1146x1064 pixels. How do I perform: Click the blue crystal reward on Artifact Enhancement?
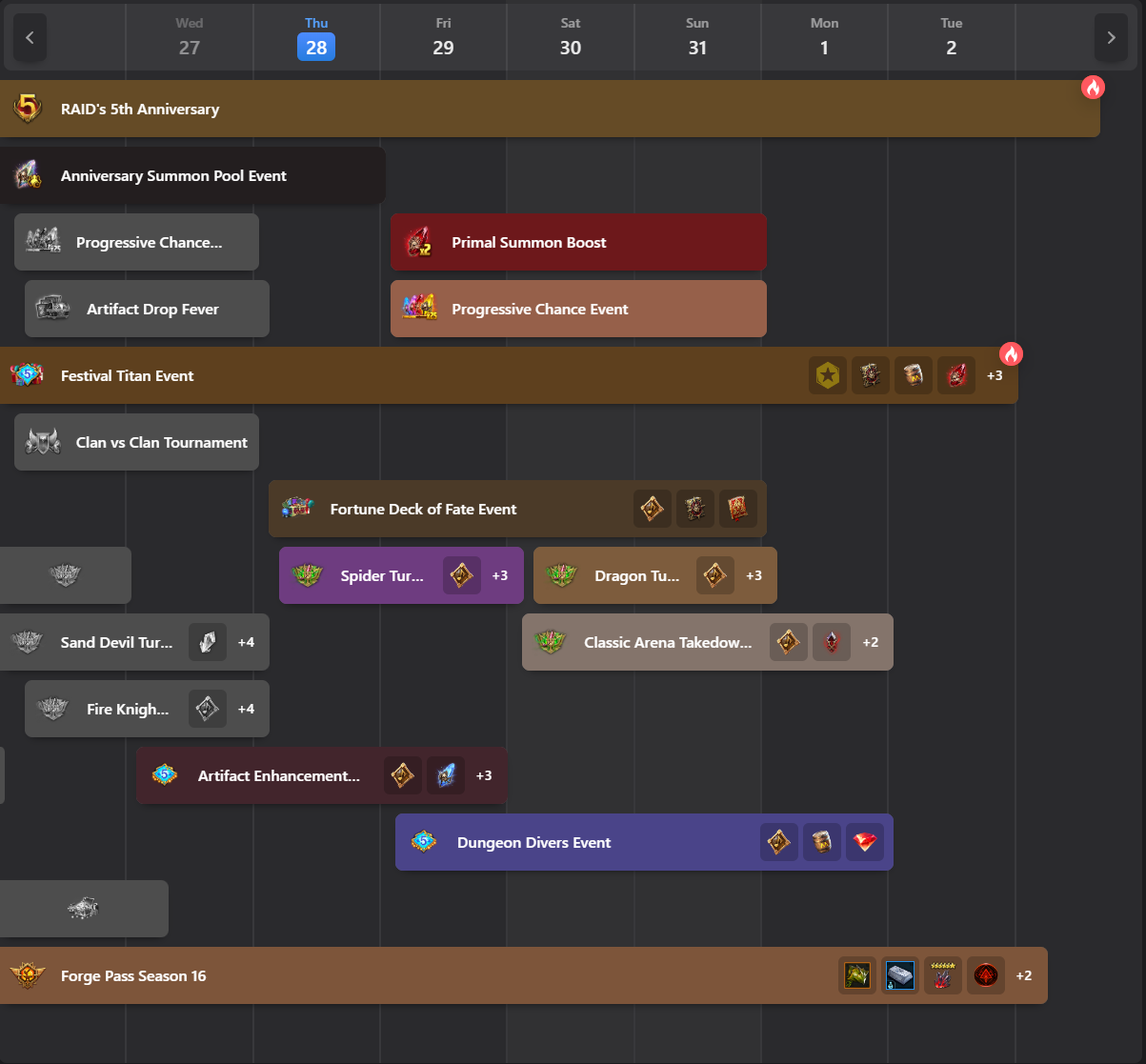[x=446, y=775]
